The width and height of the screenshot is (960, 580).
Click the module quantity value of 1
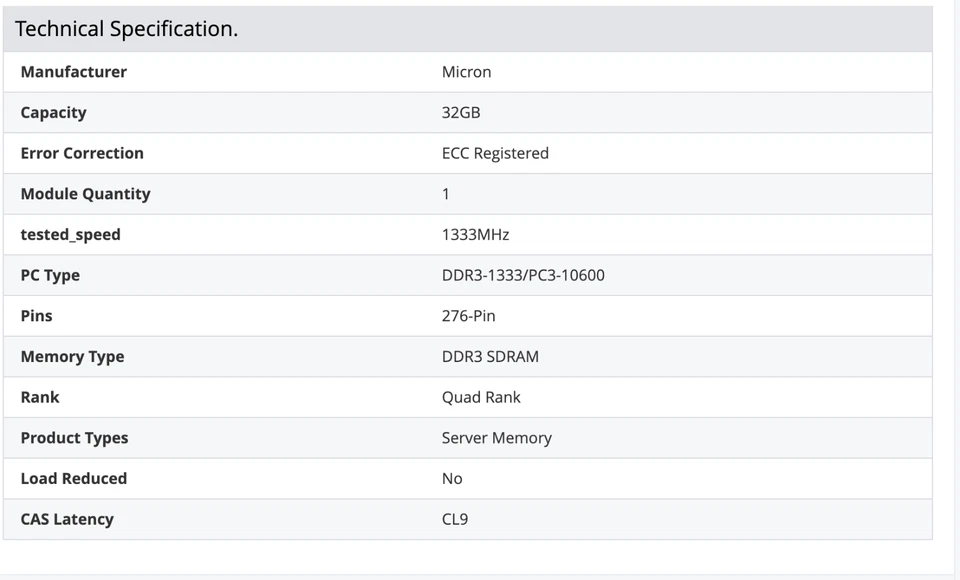click(446, 193)
